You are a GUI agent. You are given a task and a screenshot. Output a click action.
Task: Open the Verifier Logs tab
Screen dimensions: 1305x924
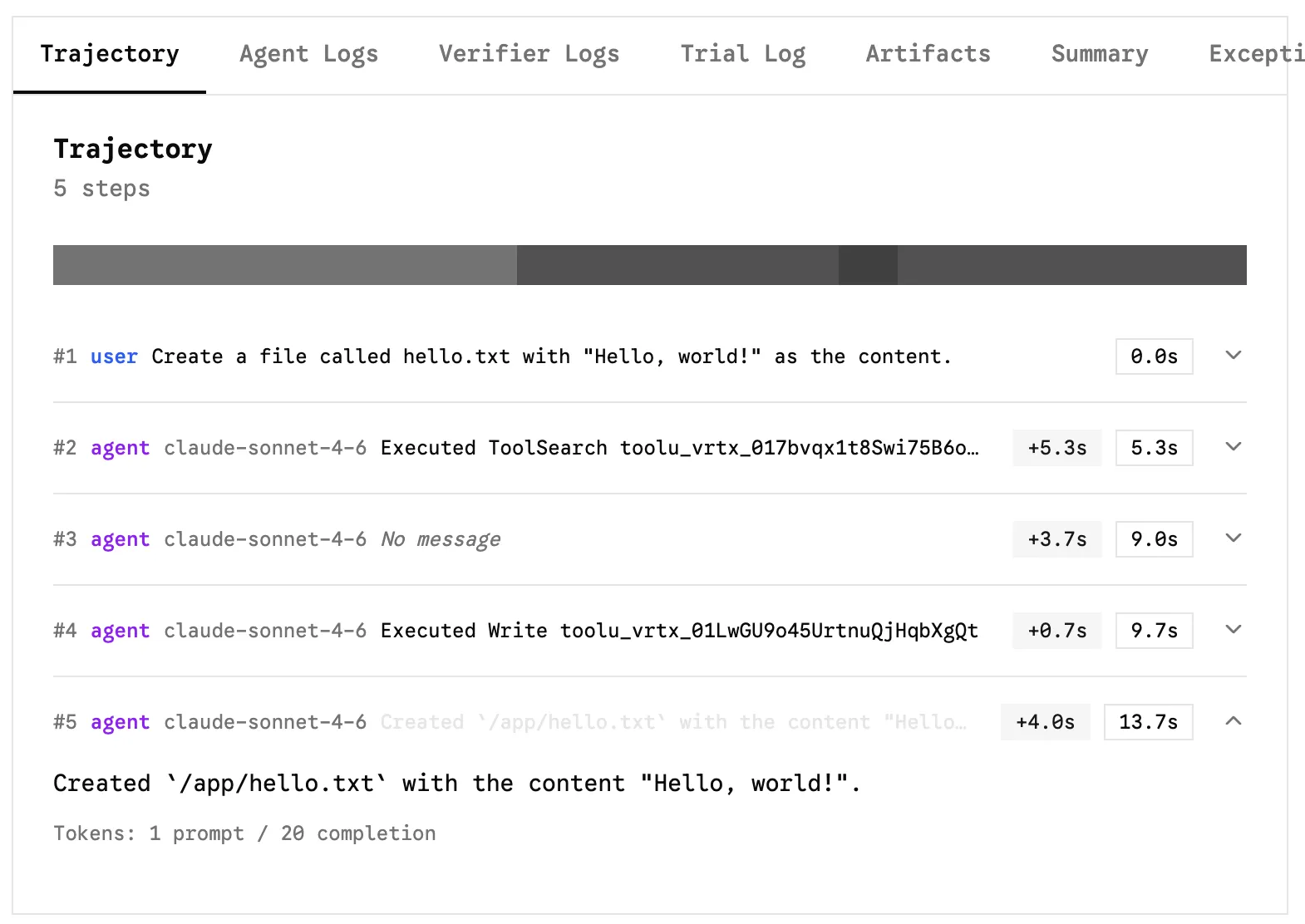coord(529,54)
